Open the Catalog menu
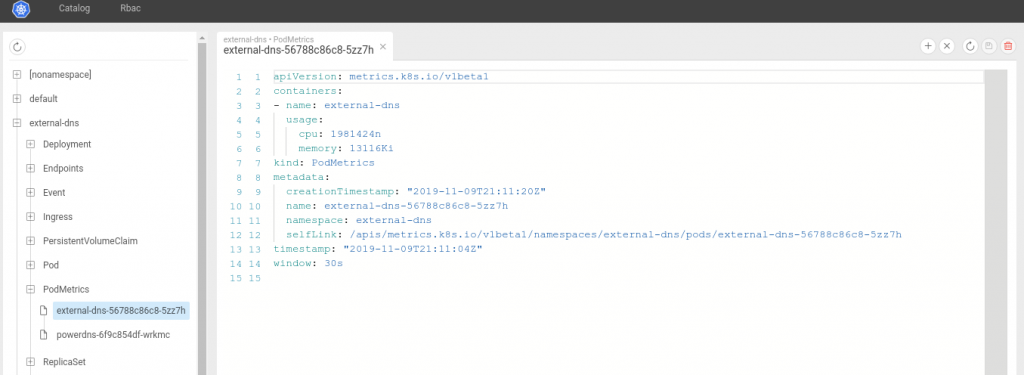Viewport: 1024px width, 375px height. tap(74, 9)
